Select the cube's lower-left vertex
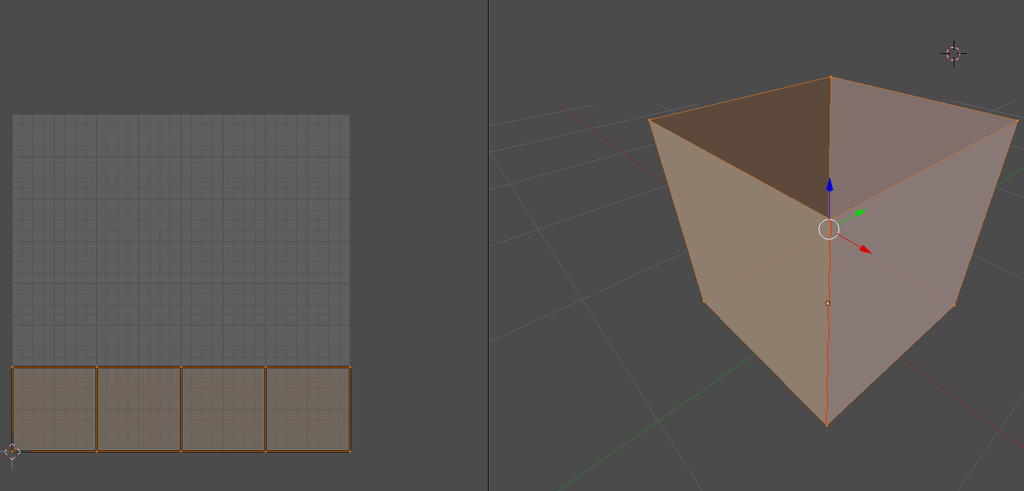This screenshot has height=491, width=1024. coord(703,301)
